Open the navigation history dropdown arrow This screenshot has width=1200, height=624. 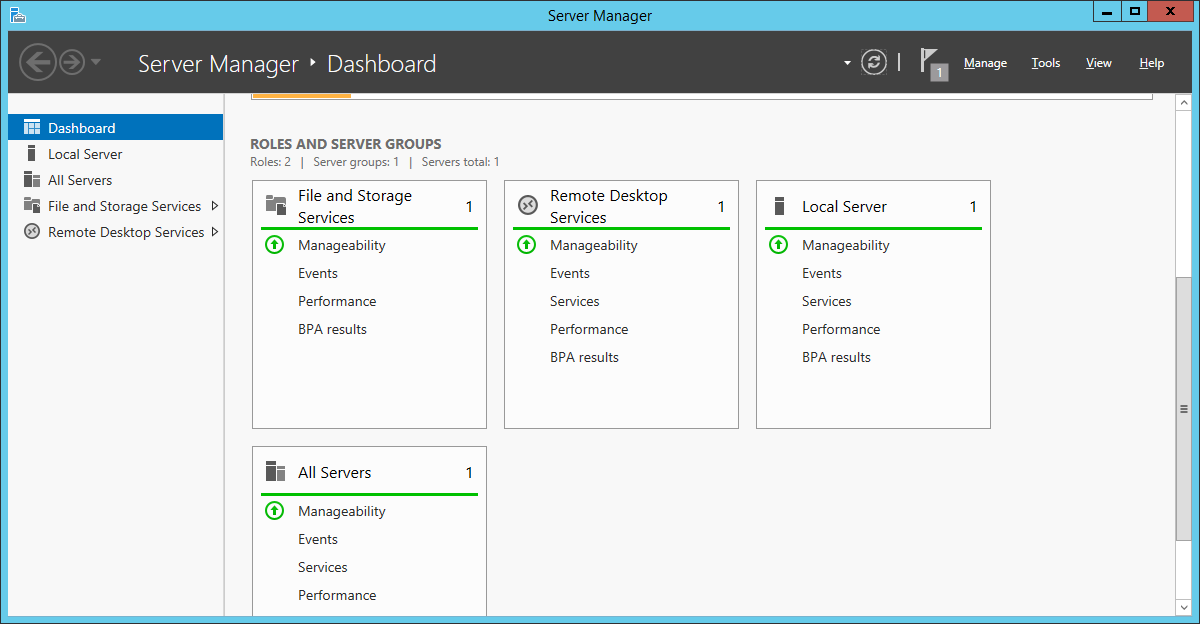pos(96,63)
